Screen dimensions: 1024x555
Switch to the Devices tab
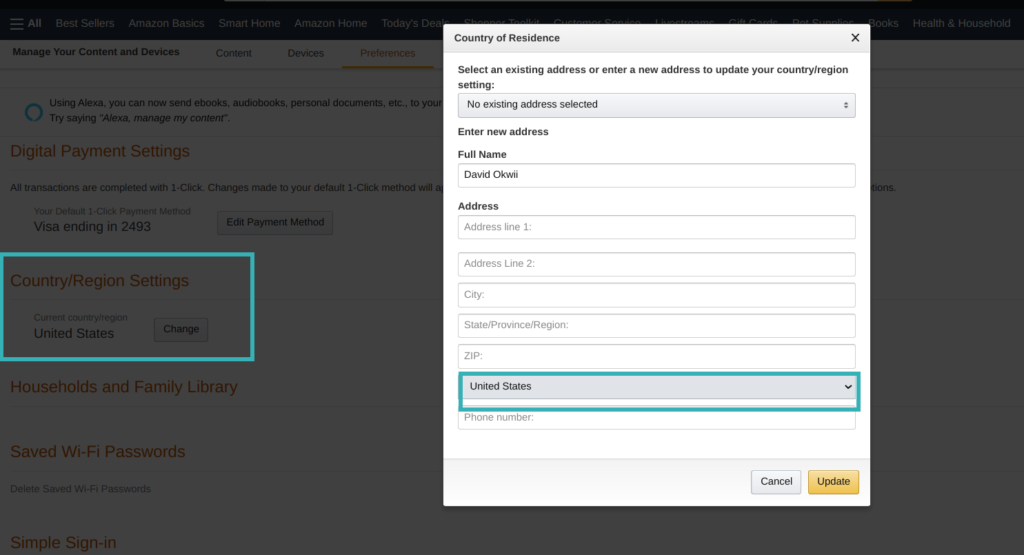pos(306,54)
